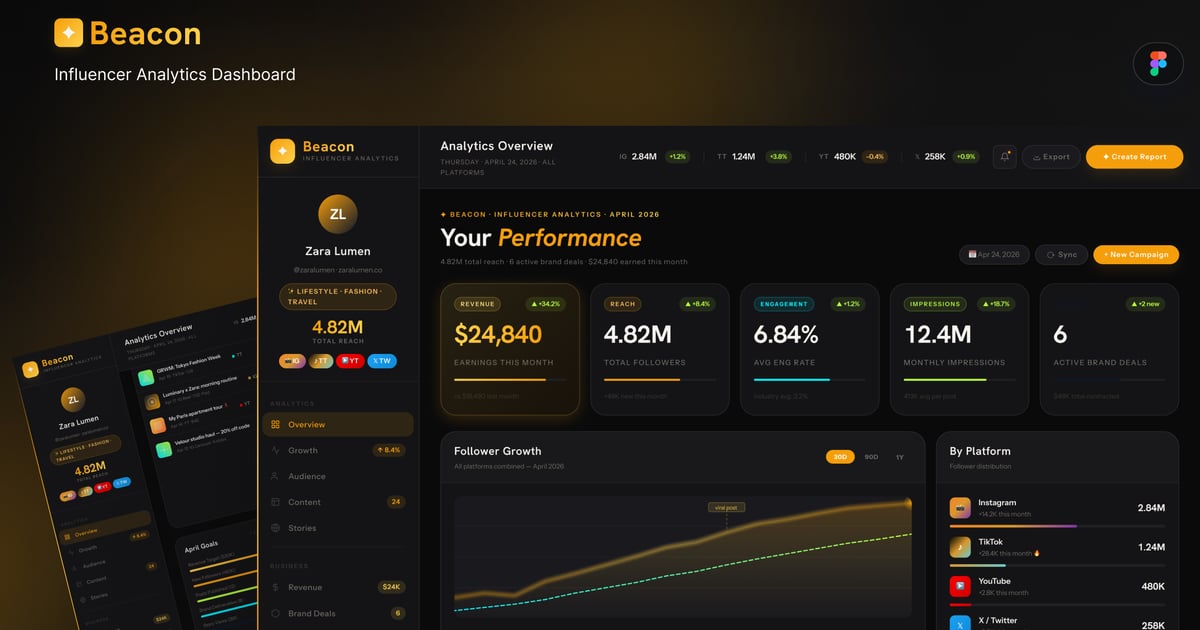Open Brand Deals in main sidebar
This screenshot has height=630, width=1200.
point(338,614)
